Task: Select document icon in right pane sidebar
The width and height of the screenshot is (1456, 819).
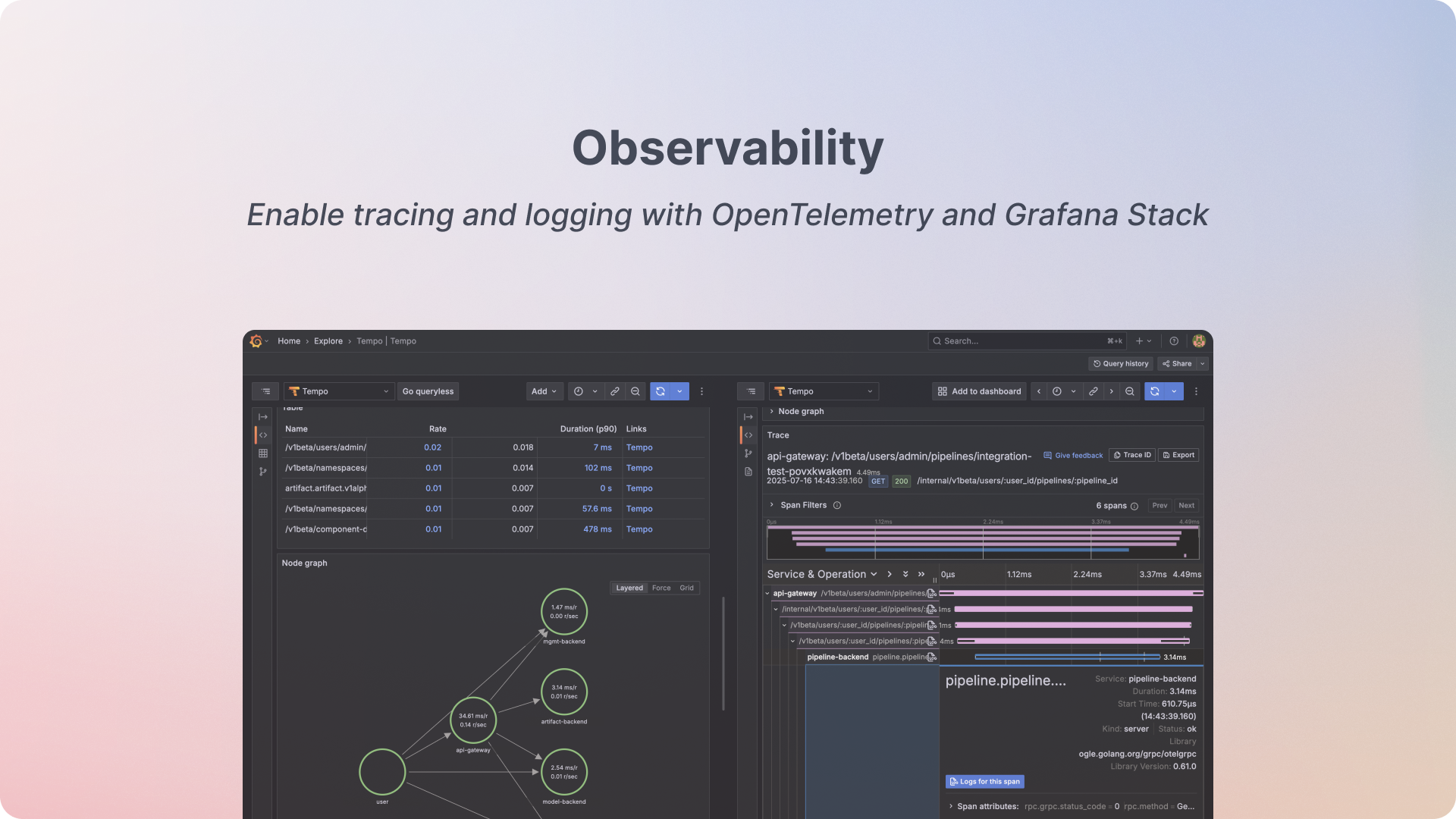Action: (x=748, y=472)
